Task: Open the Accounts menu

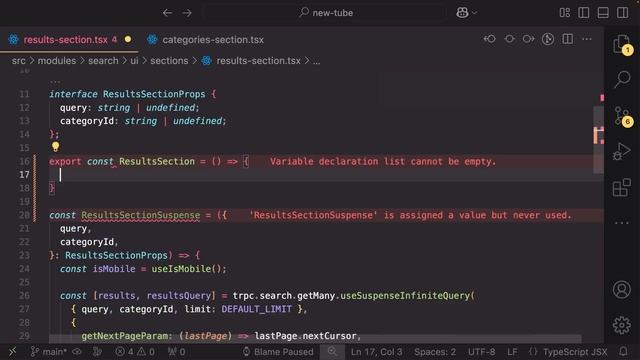Action: tap(622, 289)
